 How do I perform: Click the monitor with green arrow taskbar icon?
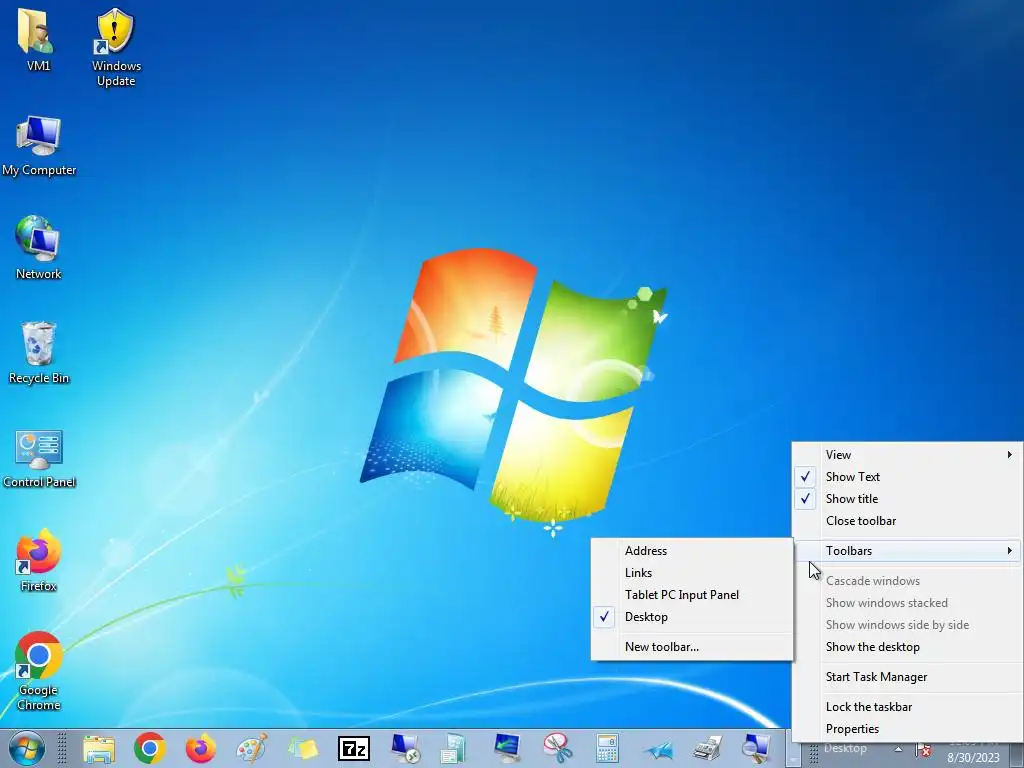(x=507, y=748)
